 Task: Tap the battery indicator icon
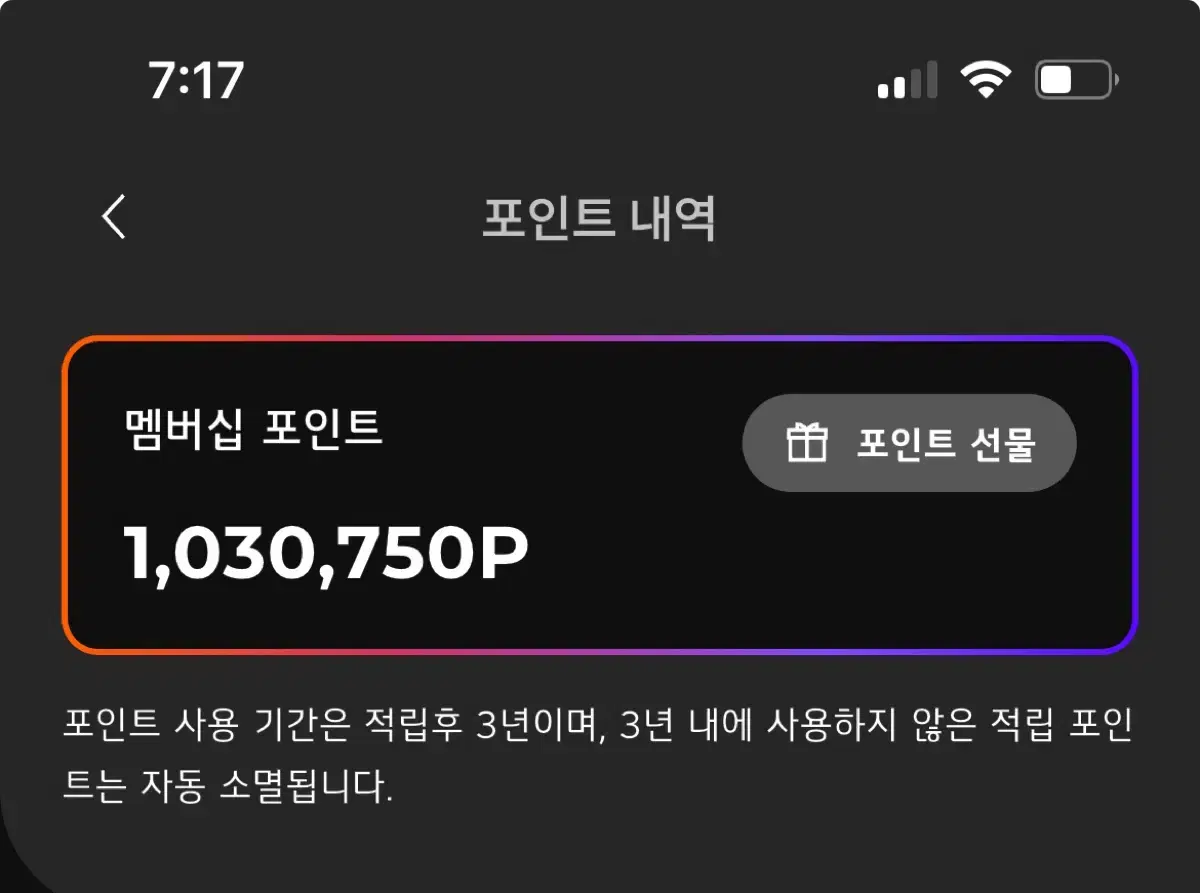1076,79
